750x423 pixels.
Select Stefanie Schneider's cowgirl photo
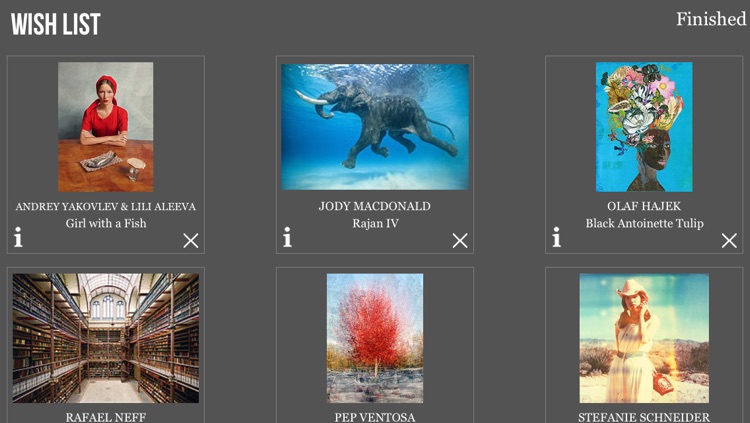pos(644,338)
